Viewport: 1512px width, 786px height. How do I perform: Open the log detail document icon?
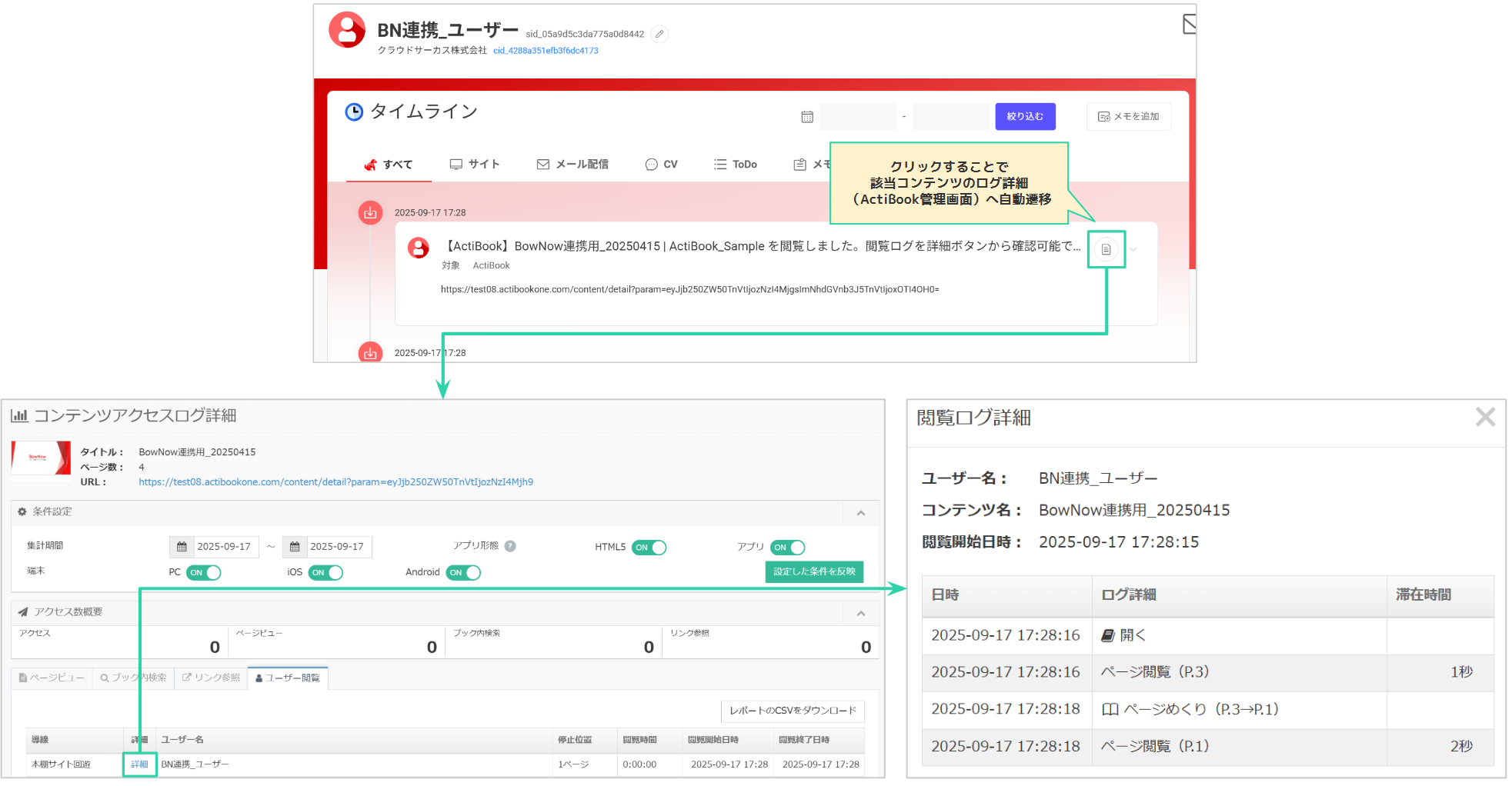pos(1106,249)
